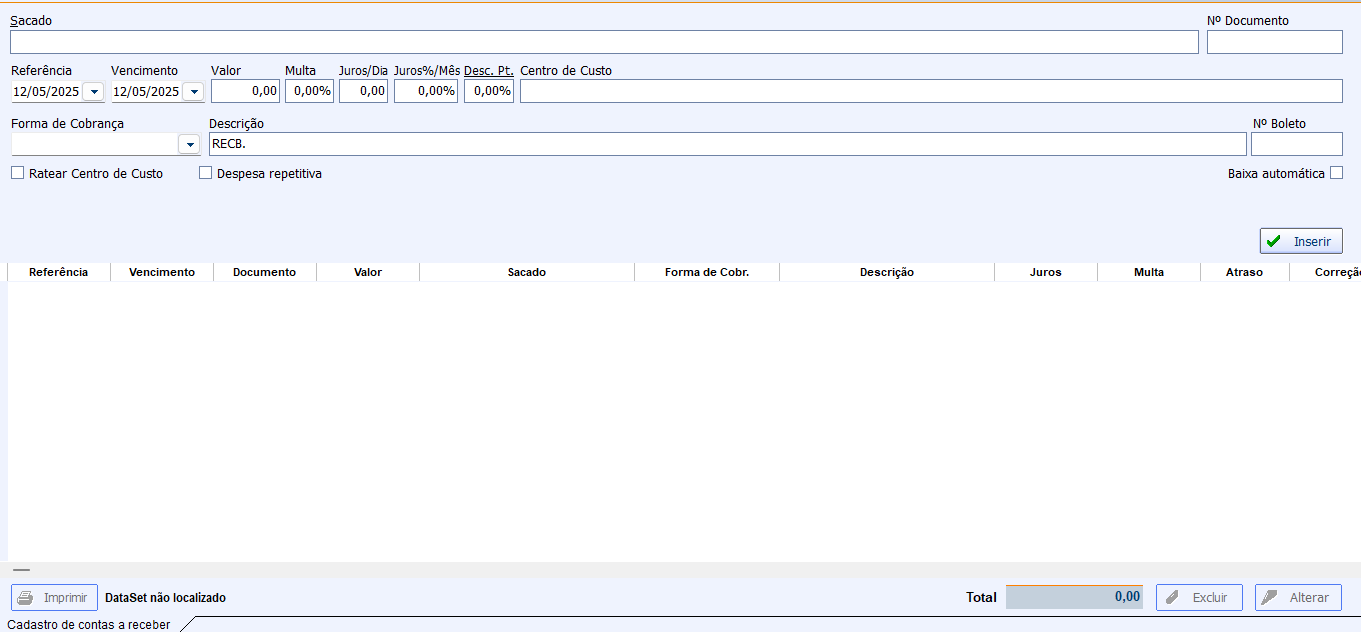Image resolution: width=1361 pixels, height=632 pixels.
Task: Click the Nº Boleto input field
Action: [1296, 144]
